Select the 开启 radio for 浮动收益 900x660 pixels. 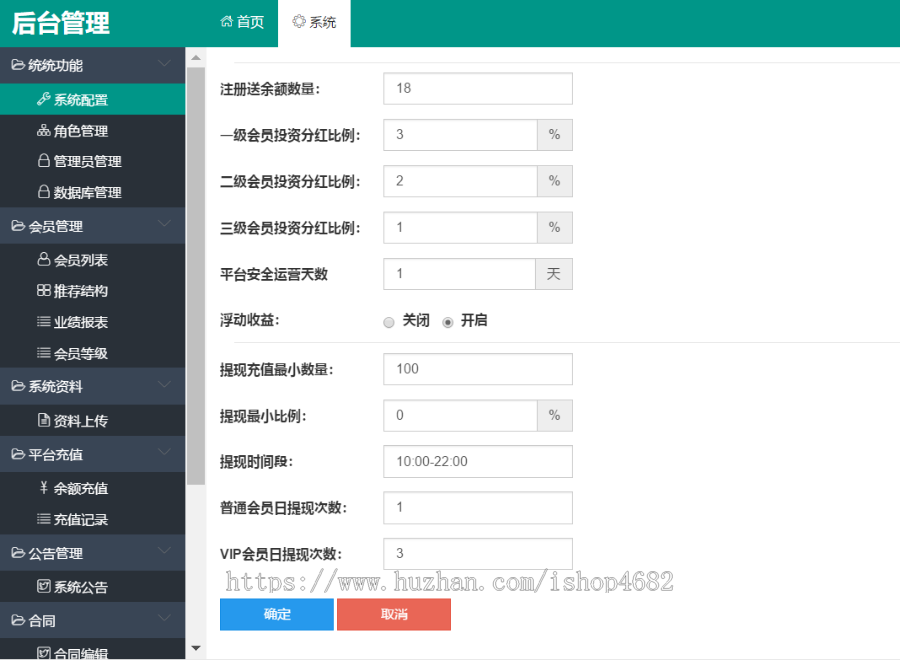[447, 322]
